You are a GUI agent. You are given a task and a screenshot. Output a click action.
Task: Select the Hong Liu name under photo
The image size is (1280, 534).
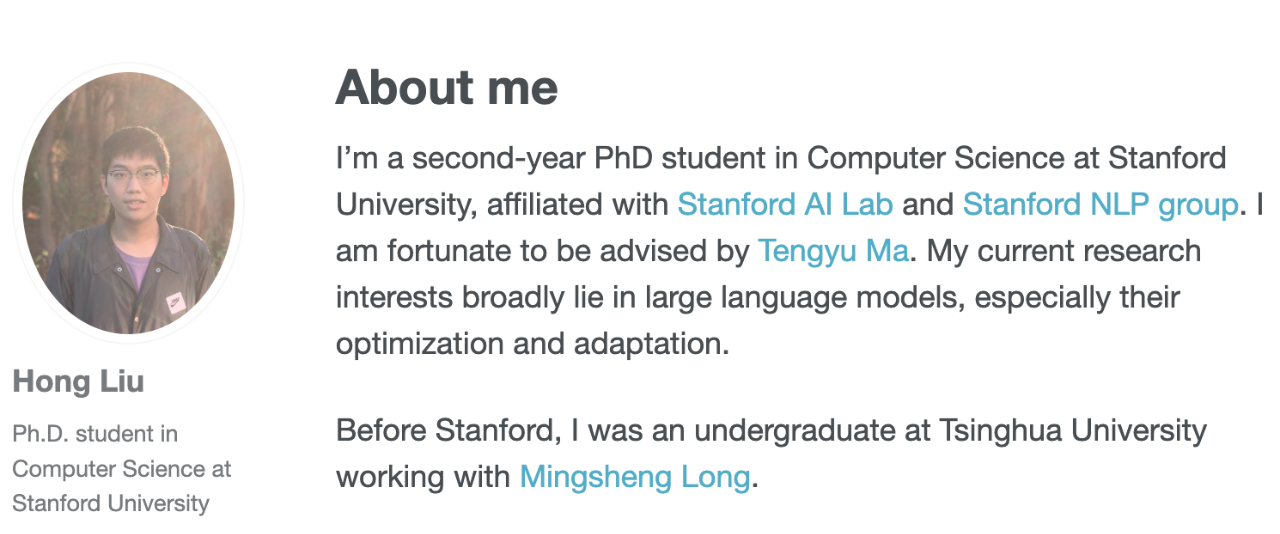78,381
